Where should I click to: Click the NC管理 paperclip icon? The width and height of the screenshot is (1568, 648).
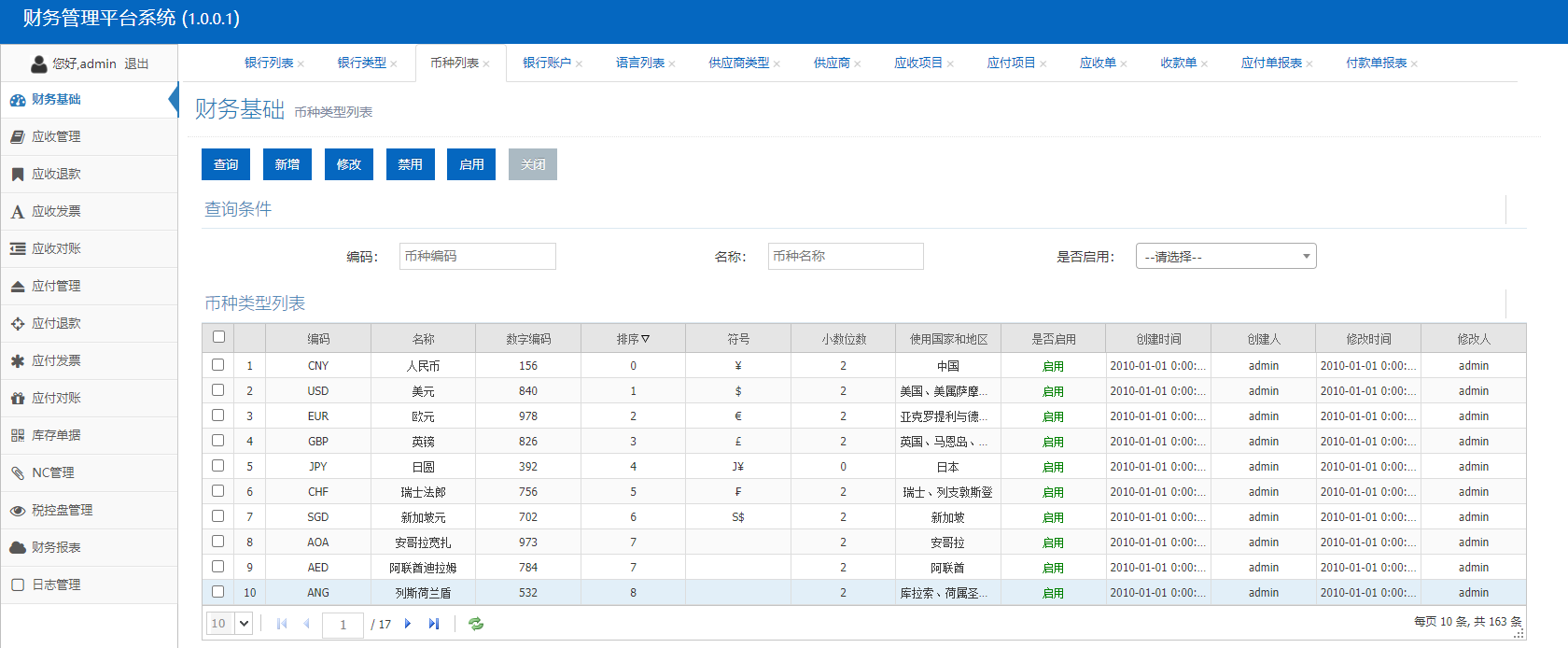pyautogui.click(x=18, y=472)
